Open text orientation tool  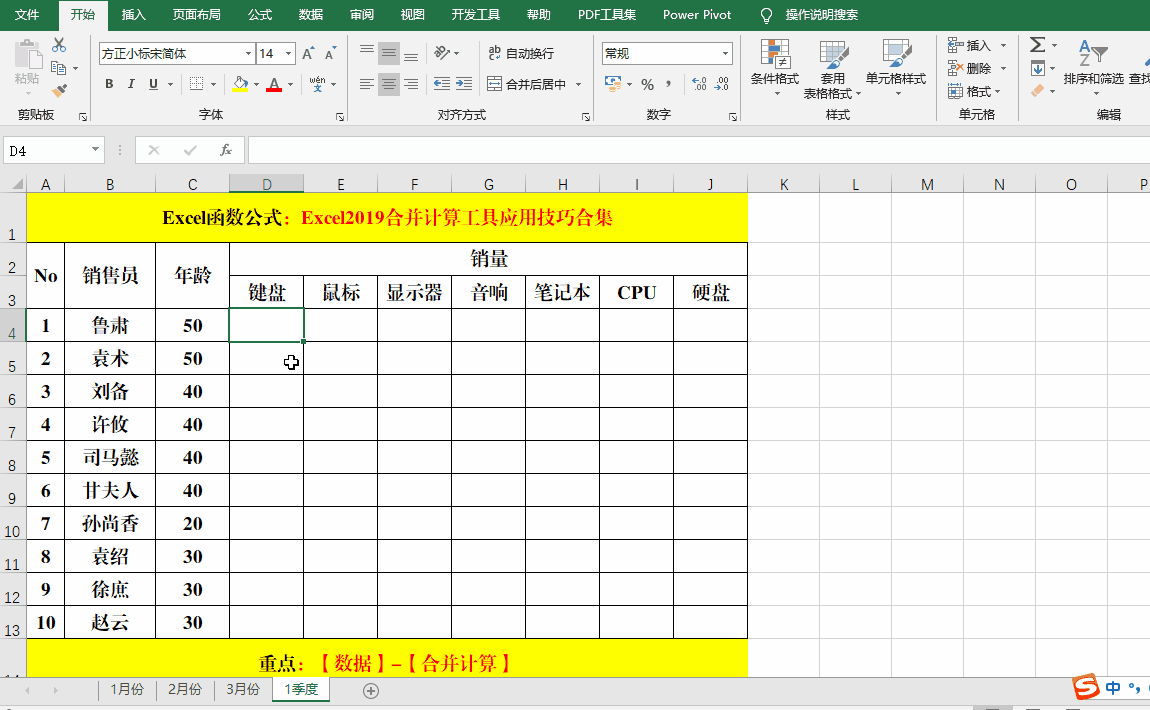pyautogui.click(x=442, y=53)
